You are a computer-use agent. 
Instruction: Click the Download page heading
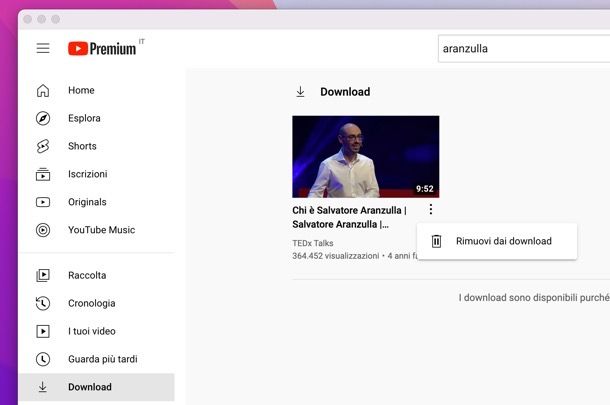(x=345, y=92)
